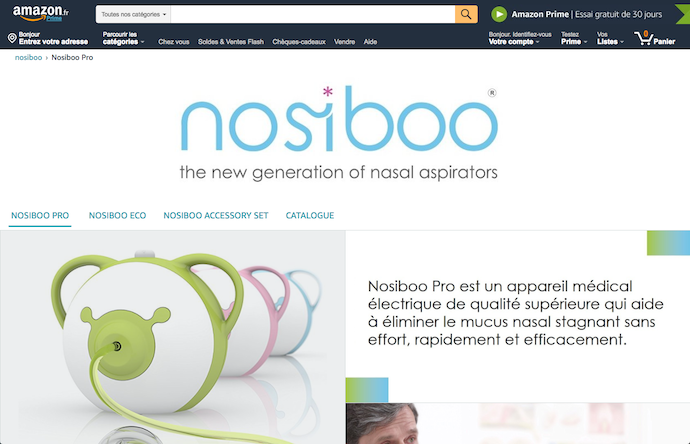Image resolution: width=690 pixels, height=444 pixels.
Task: Open the Nosiboo Accessory Set tab
Action: pos(216,215)
